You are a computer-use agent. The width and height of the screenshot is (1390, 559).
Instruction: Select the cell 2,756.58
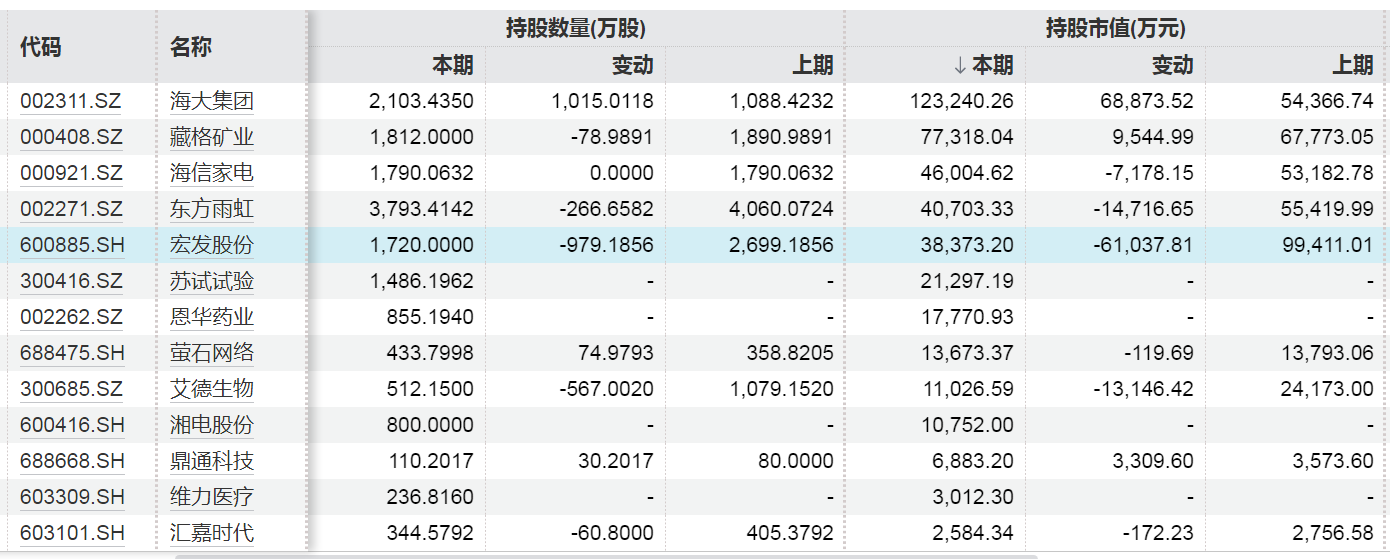click(1332, 533)
